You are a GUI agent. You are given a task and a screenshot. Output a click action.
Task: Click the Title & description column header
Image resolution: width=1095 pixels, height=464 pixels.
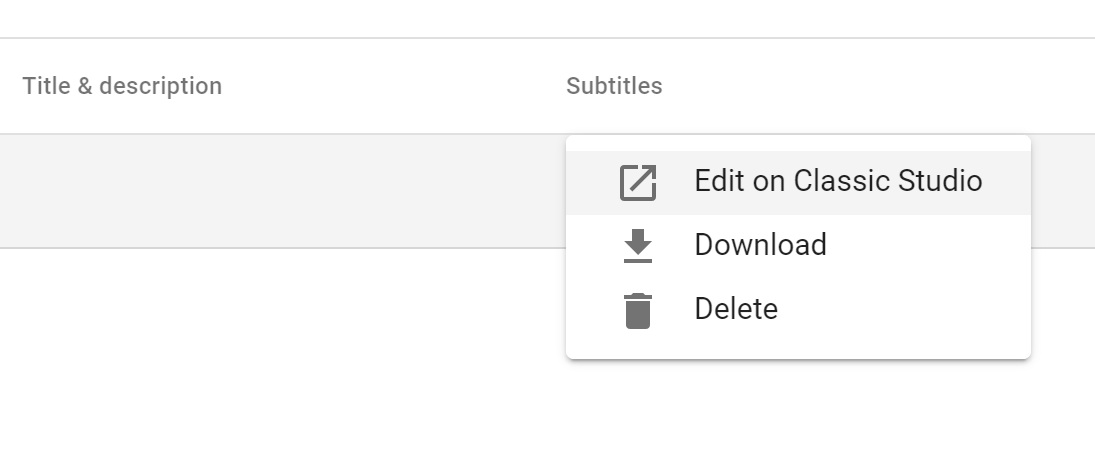coord(122,86)
